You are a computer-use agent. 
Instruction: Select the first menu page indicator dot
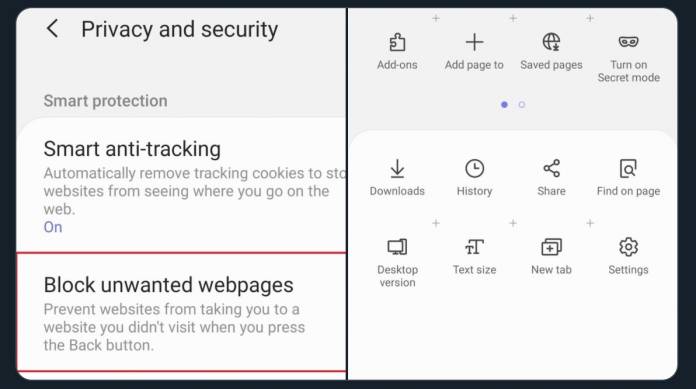coord(504,105)
